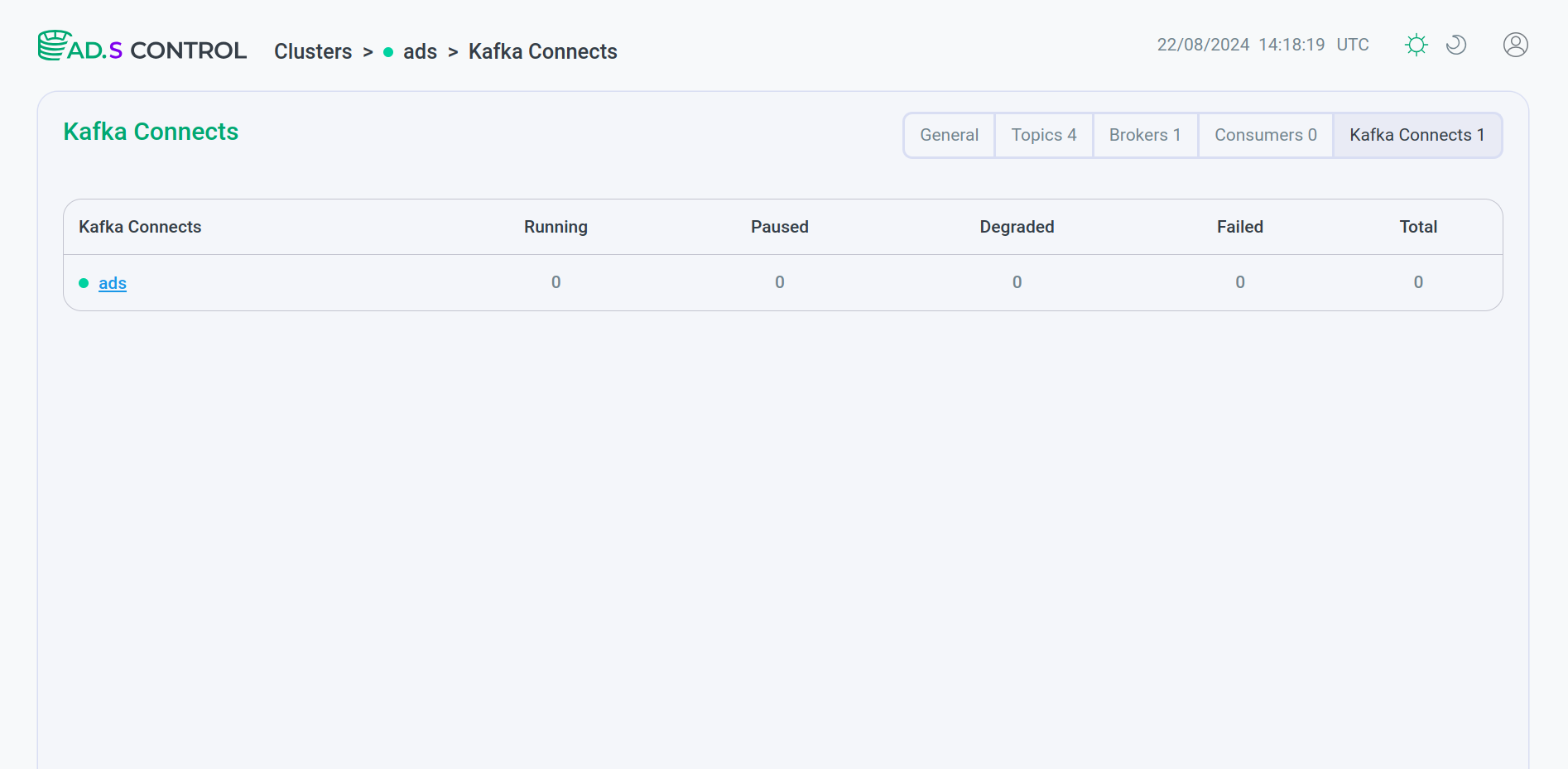1568x769 pixels.
Task: Go to Clusters in the breadcrumb
Action: [x=313, y=51]
